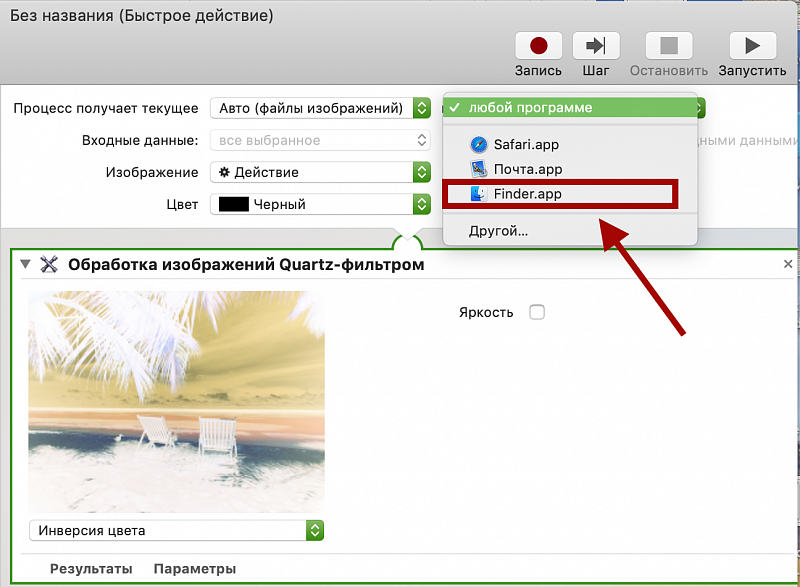Choose Почта.app in the application list

tap(569, 169)
